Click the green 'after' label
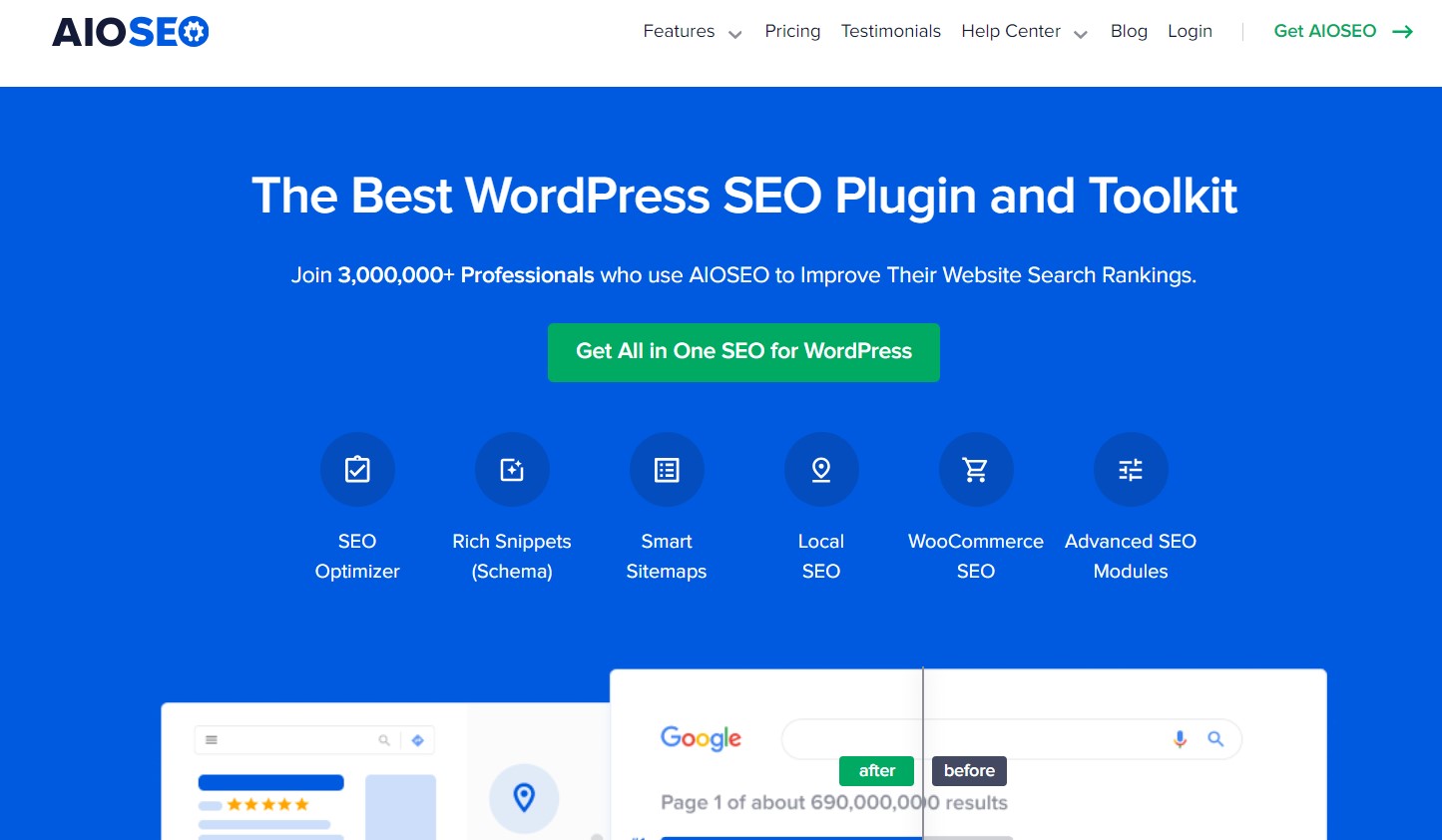The width and height of the screenshot is (1442, 840). (876, 770)
